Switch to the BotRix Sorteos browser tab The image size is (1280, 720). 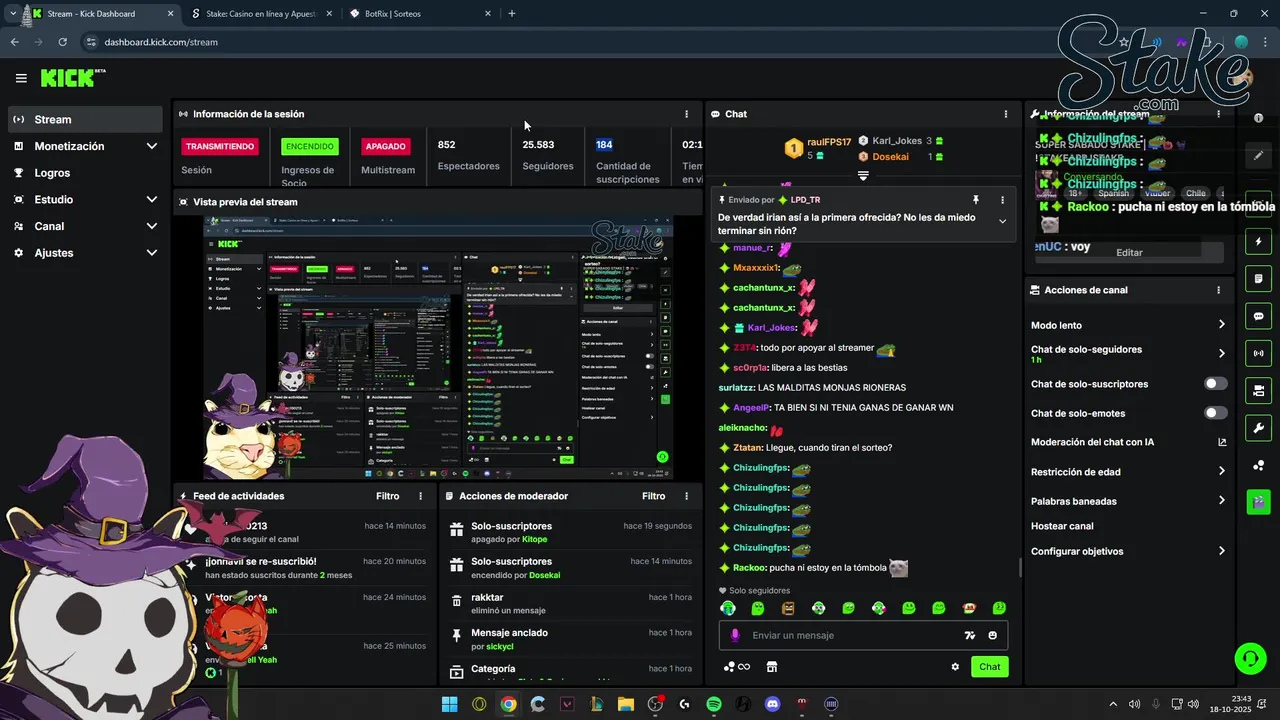pyautogui.click(x=421, y=14)
